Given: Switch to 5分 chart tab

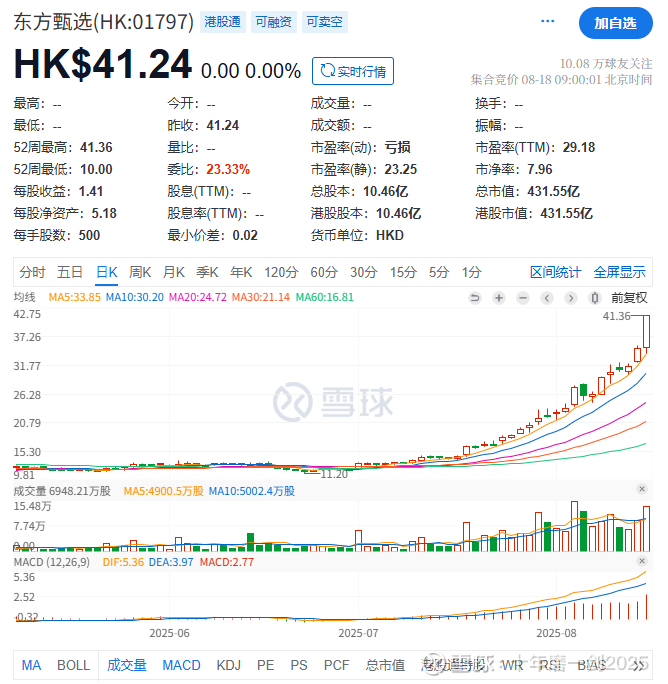Looking at the screenshot, I should pyautogui.click(x=438, y=273).
